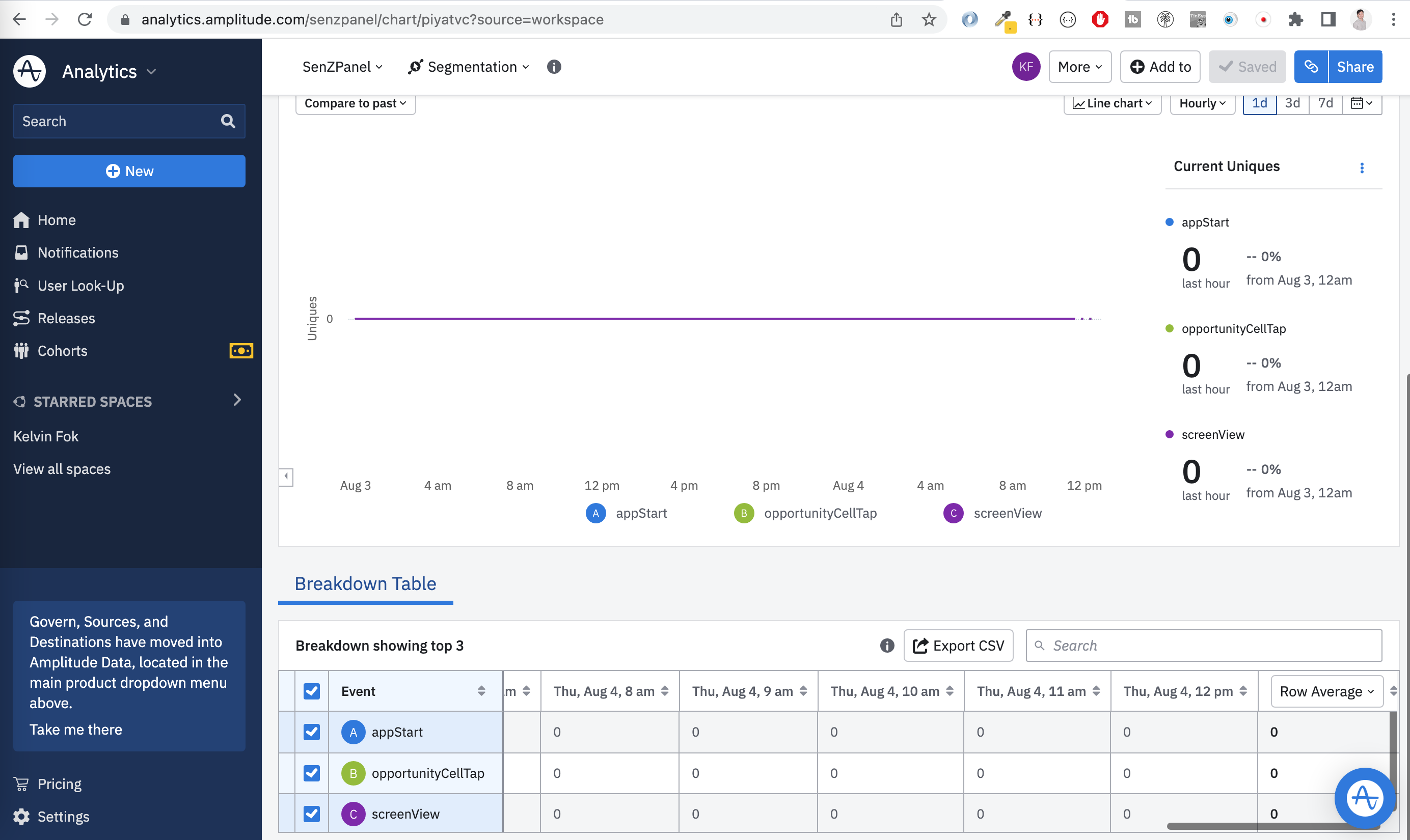The width and height of the screenshot is (1410, 840).
Task: Toggle the select-all Event header checkbox
Action: (311, 691)
